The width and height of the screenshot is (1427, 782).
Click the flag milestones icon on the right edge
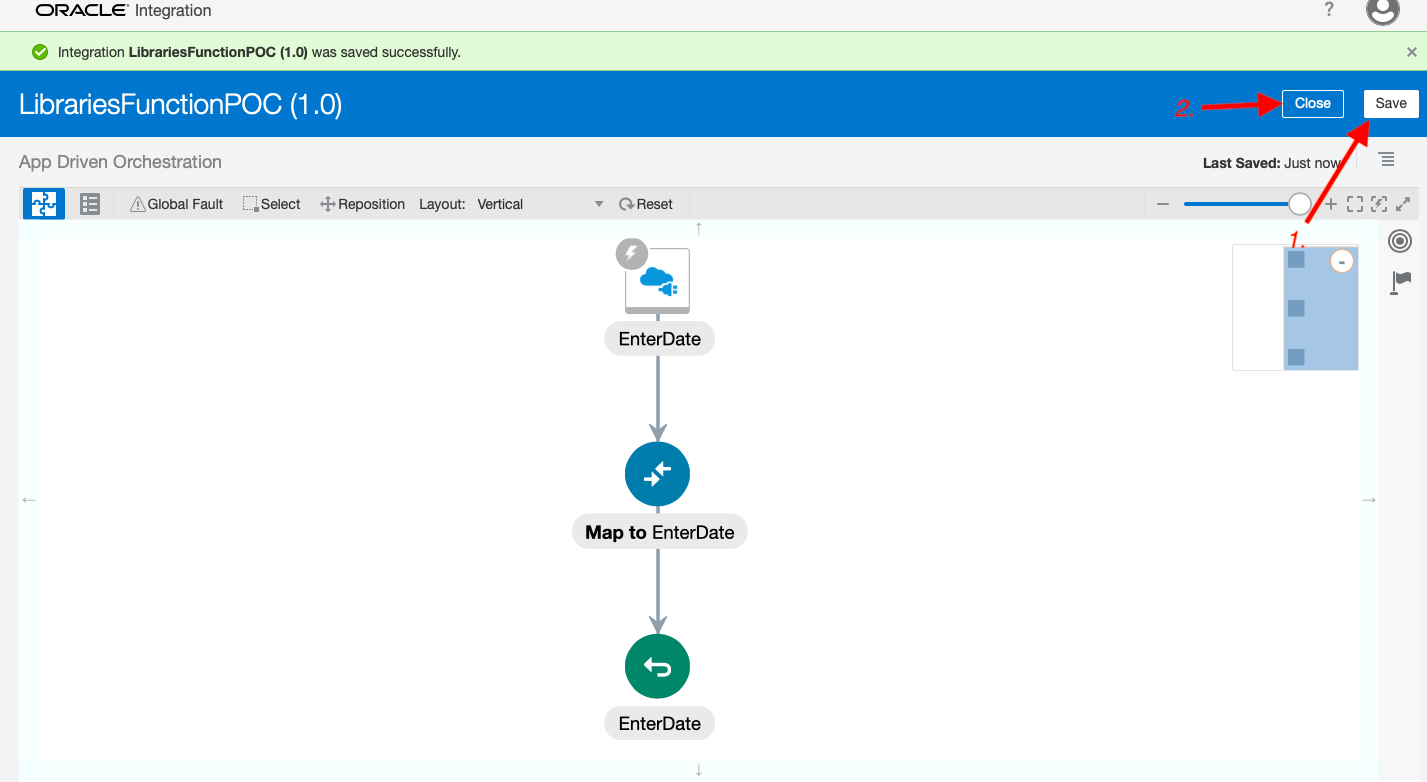1400,281
